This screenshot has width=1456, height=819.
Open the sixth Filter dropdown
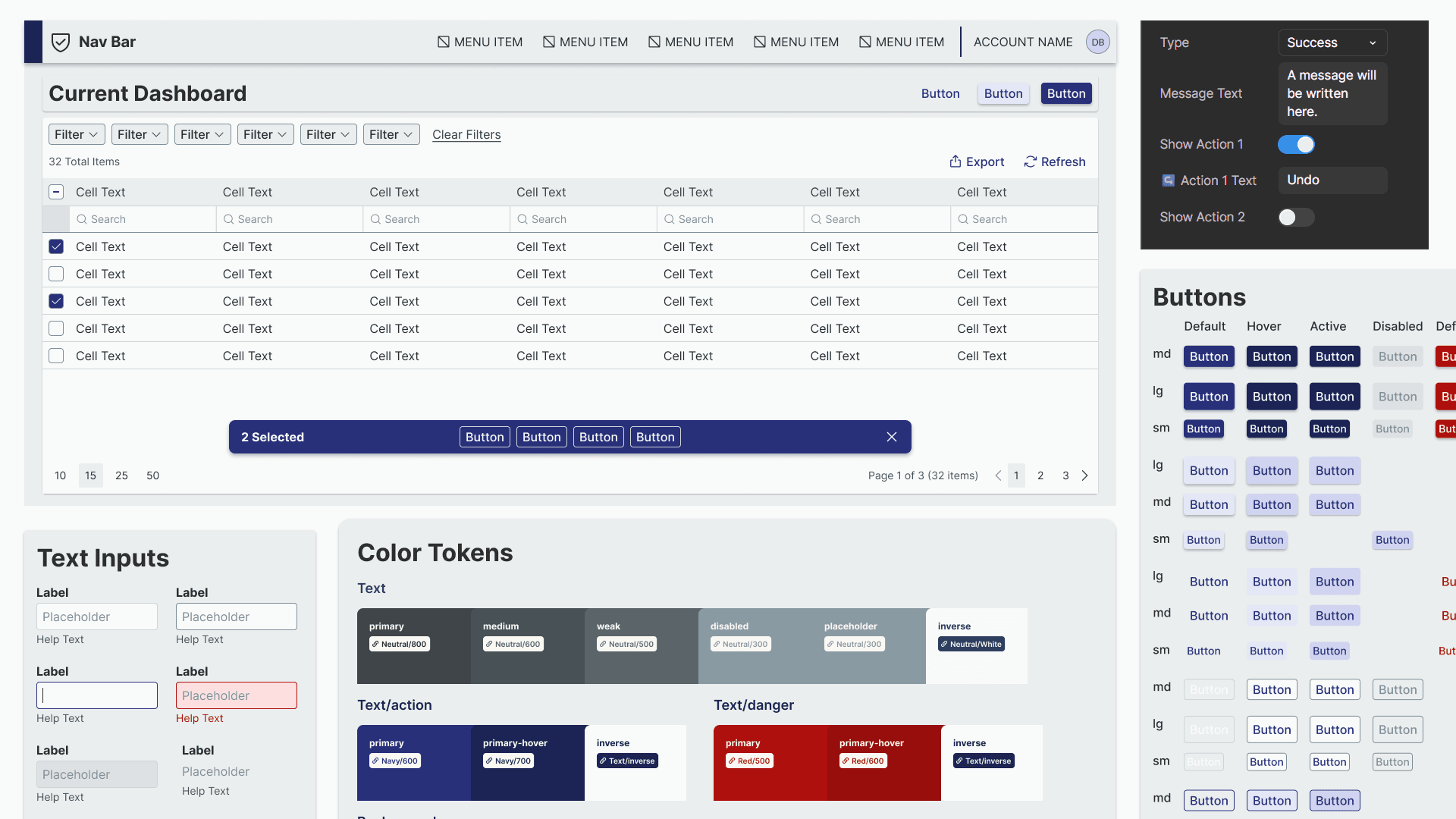pos(391,134)
